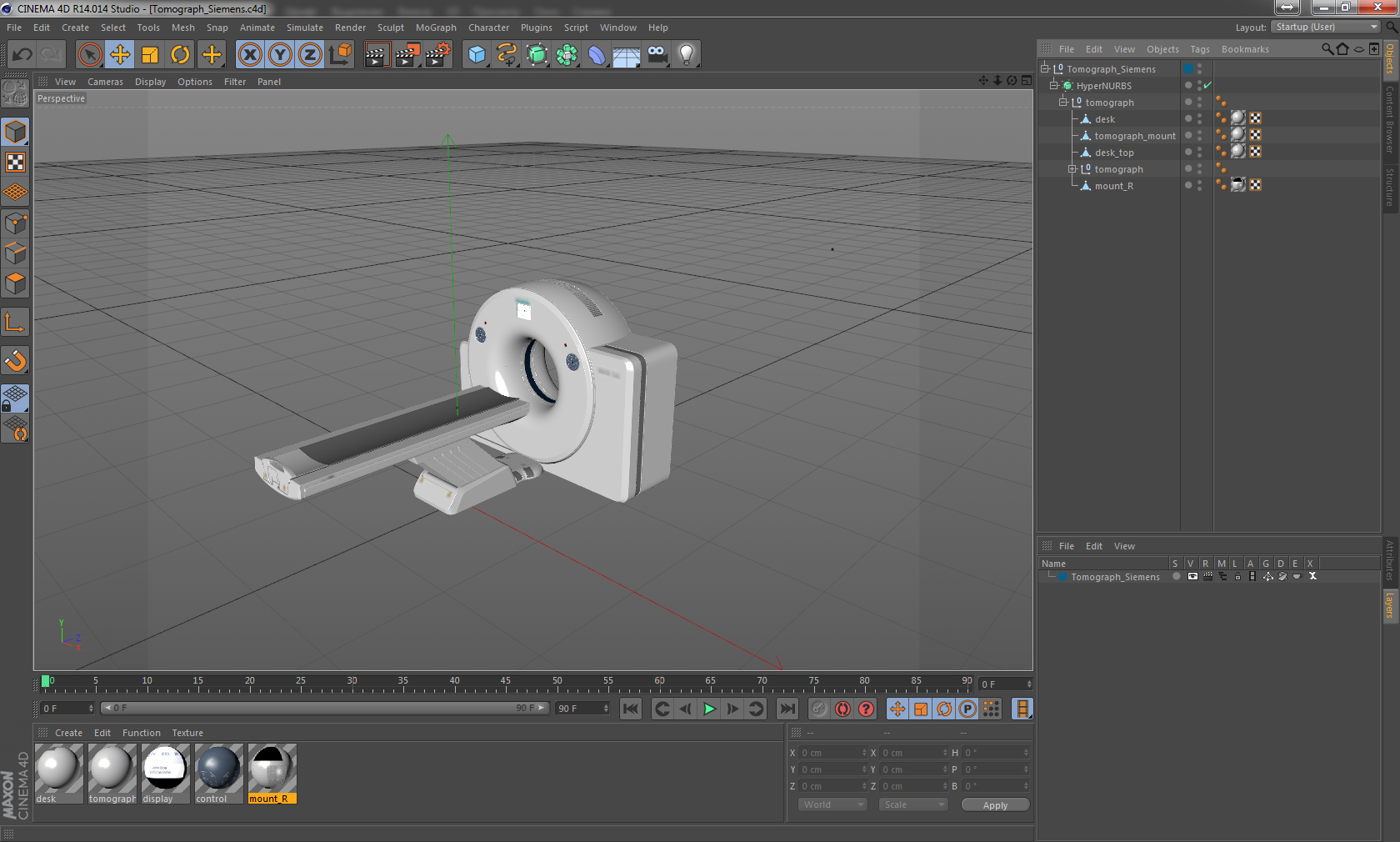Open Object Manager Tags menu
Screen dimensions: 1400x842
(x=1200, y=49)
